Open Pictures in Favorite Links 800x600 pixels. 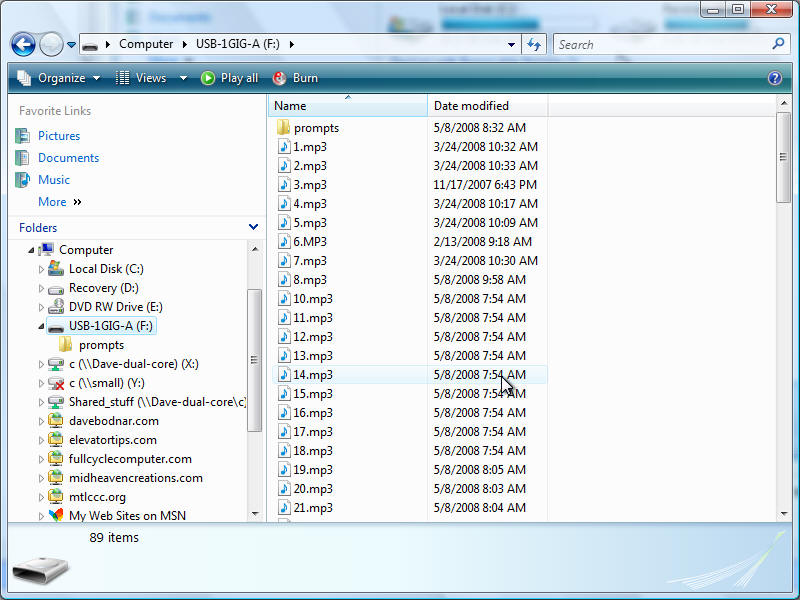58,136
